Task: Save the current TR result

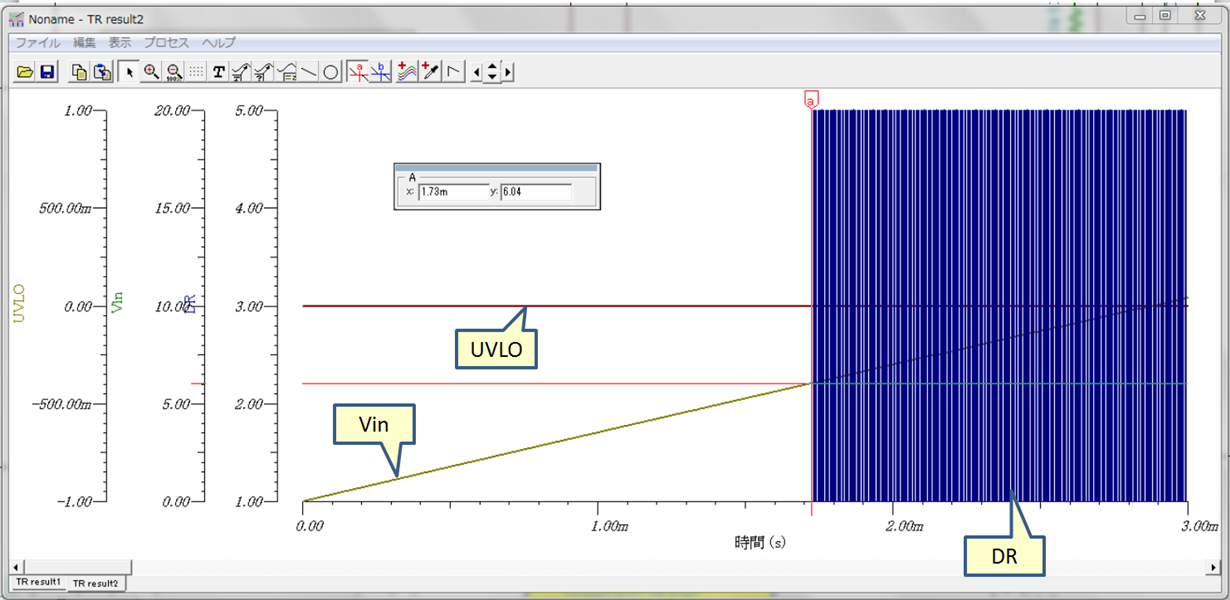Action: tap(50, 71)
